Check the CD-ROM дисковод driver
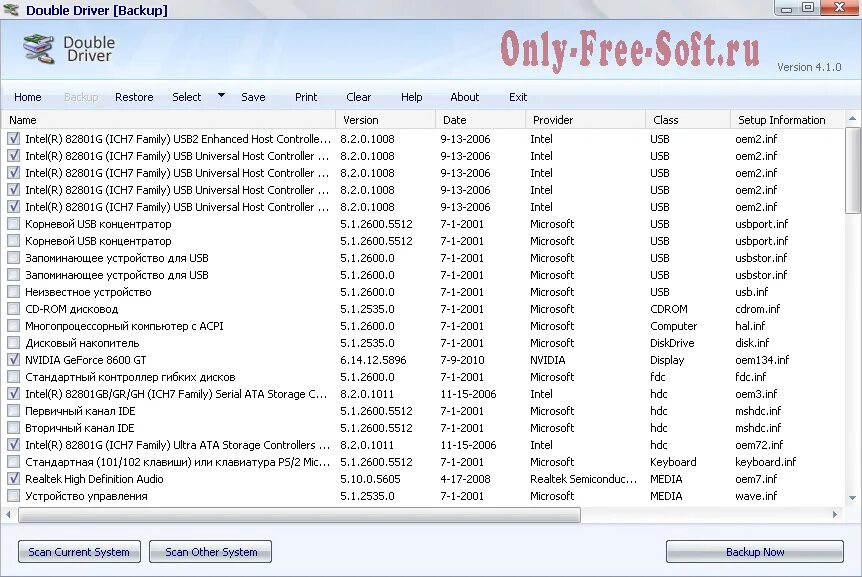Image resolution: width=862 pixels, height=577 pixels. [14, 309]
